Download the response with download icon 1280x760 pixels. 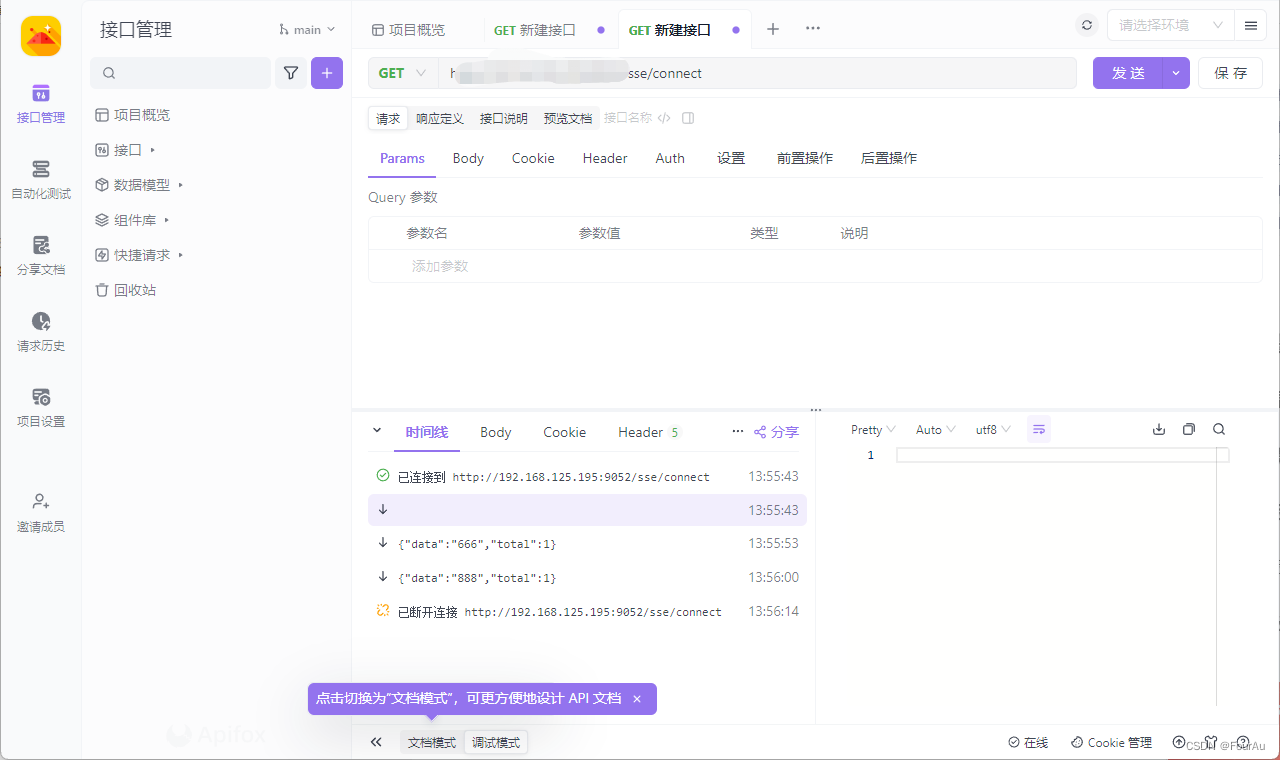pyautogui.click(x=1159, y=430)
